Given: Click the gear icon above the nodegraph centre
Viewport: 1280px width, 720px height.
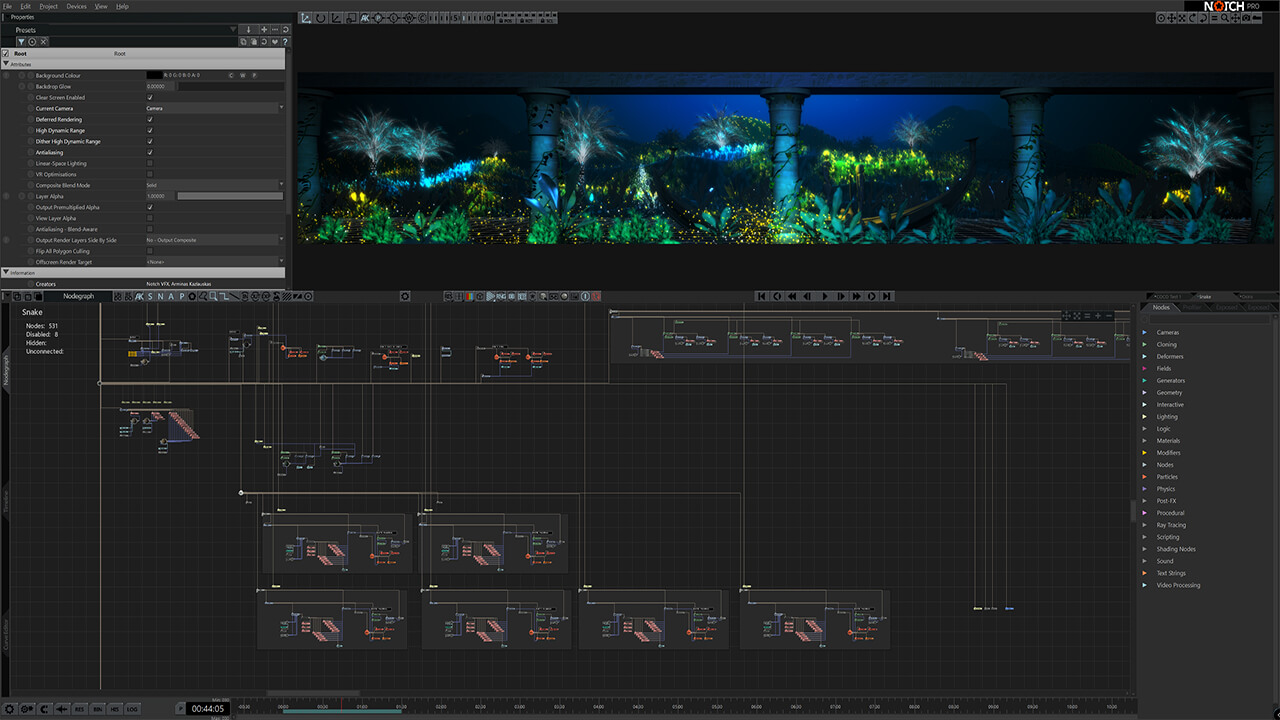Looking at the screenshot, I should click(x=405, y=296).
